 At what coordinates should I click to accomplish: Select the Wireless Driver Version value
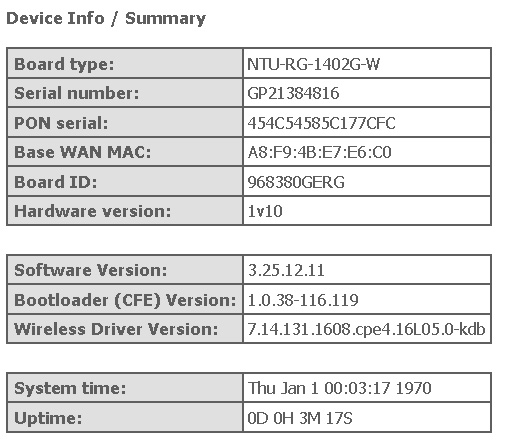pyautogui.click(x=366, y=329)
